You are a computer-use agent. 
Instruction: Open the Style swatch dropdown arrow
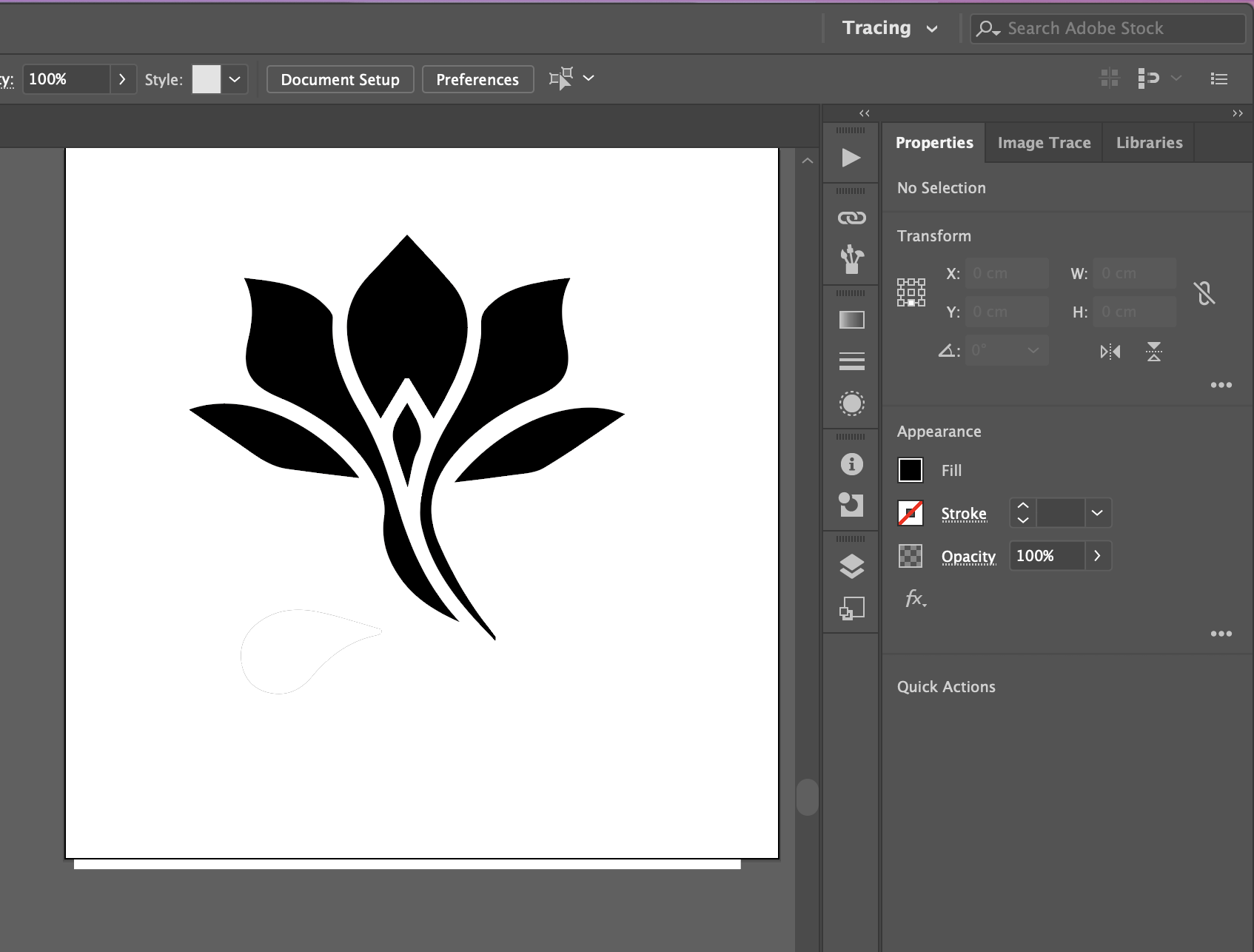click(235, 79)
